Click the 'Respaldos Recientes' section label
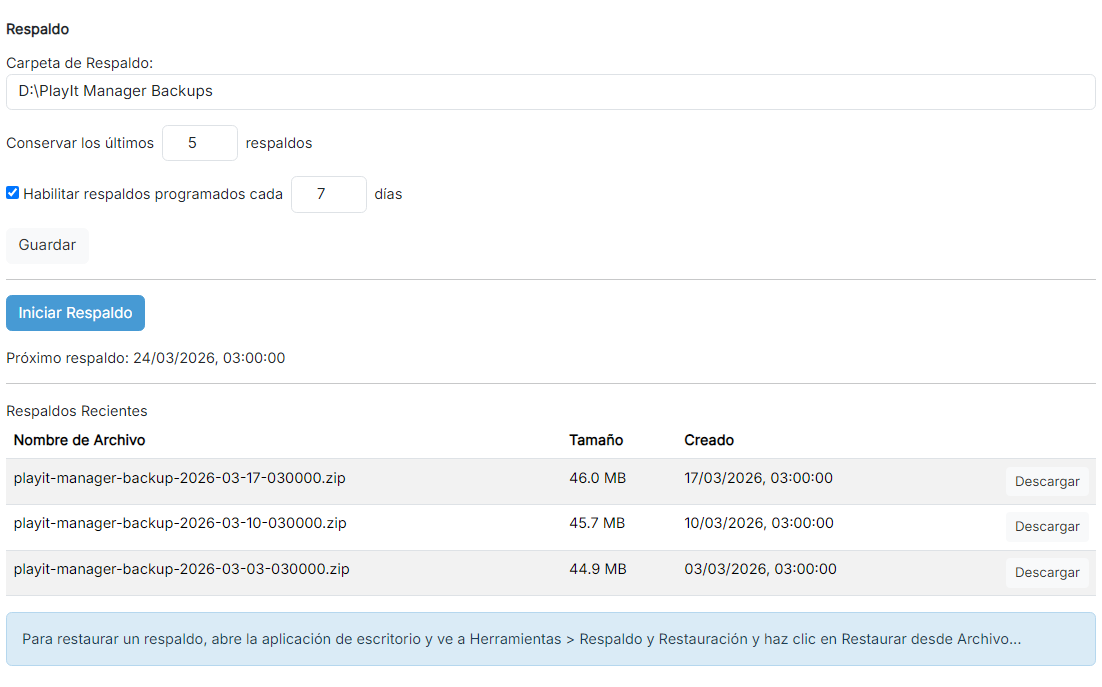 point(77,412)
